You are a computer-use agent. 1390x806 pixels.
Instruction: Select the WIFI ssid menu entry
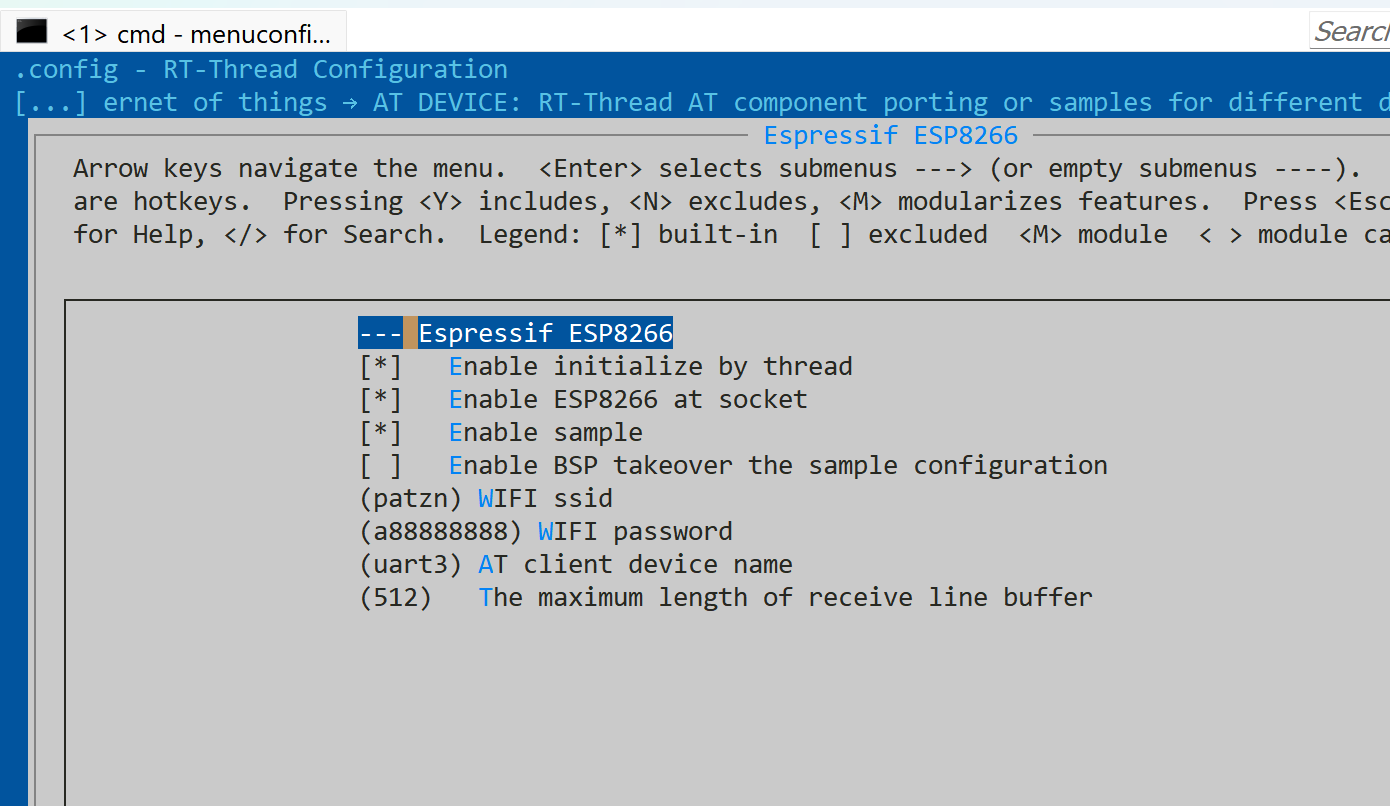545,499
